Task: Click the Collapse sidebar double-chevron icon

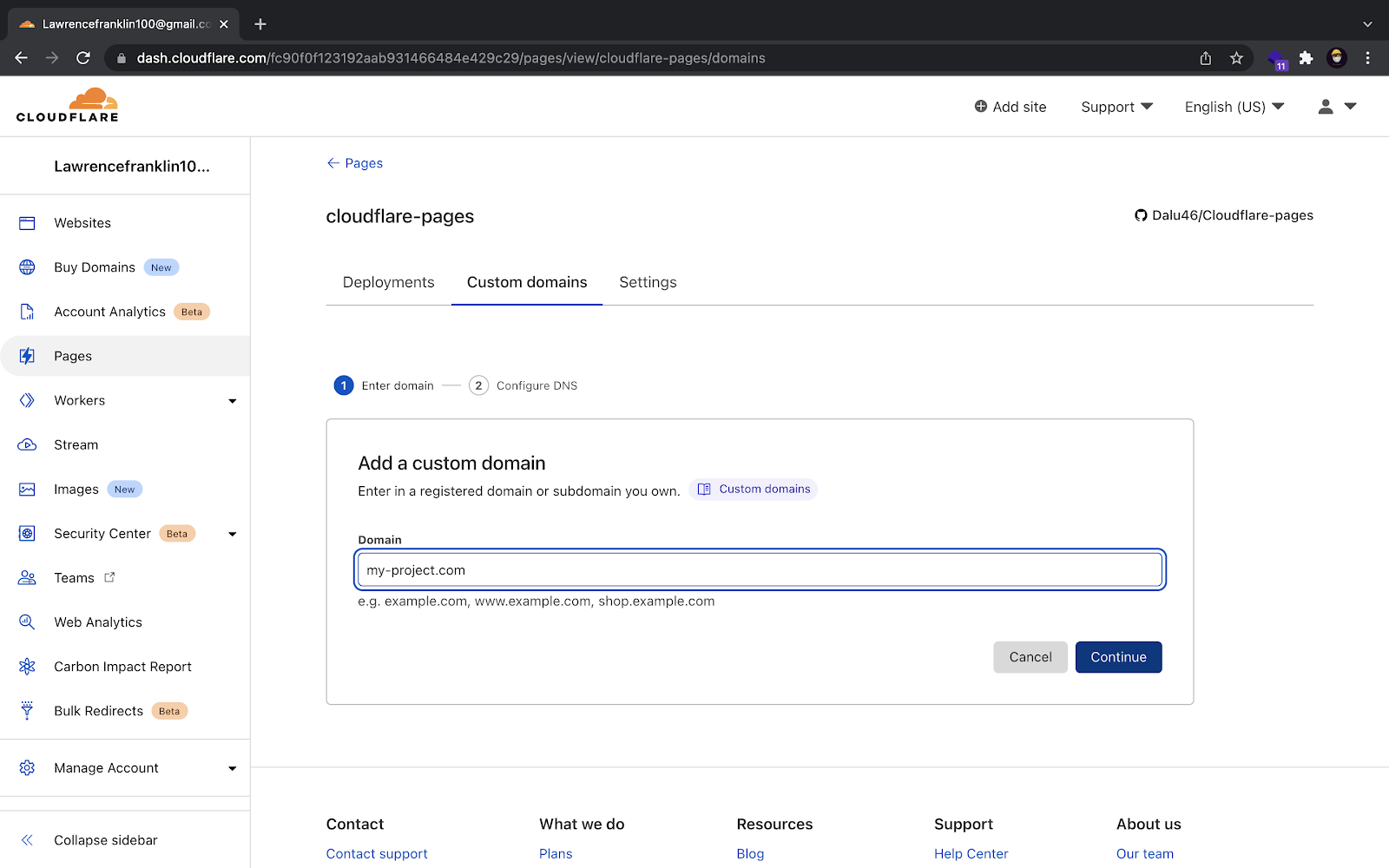Action: coord(27,840)
